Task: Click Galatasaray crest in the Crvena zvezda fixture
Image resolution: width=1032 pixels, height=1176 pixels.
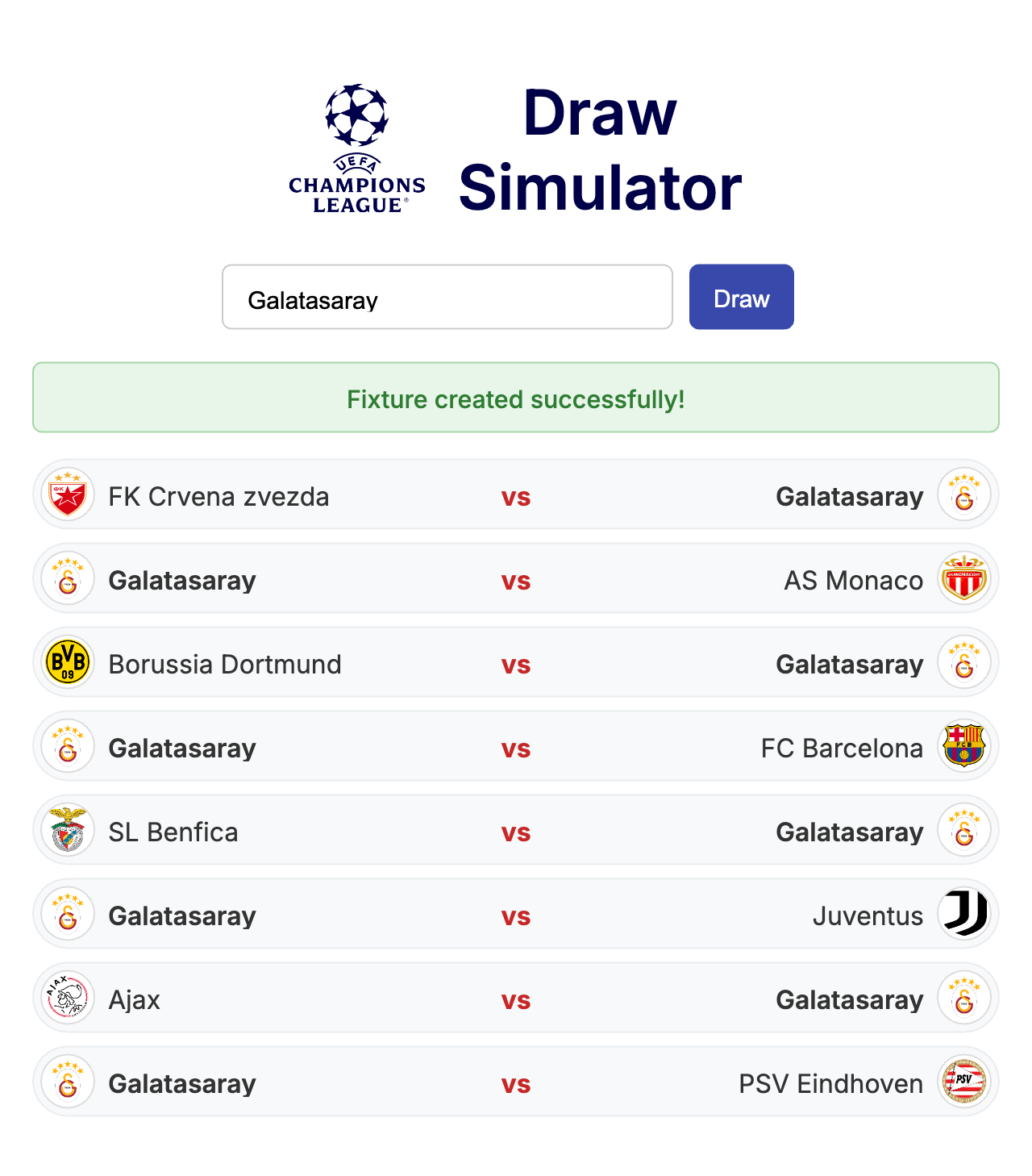Action: (964, 495)
